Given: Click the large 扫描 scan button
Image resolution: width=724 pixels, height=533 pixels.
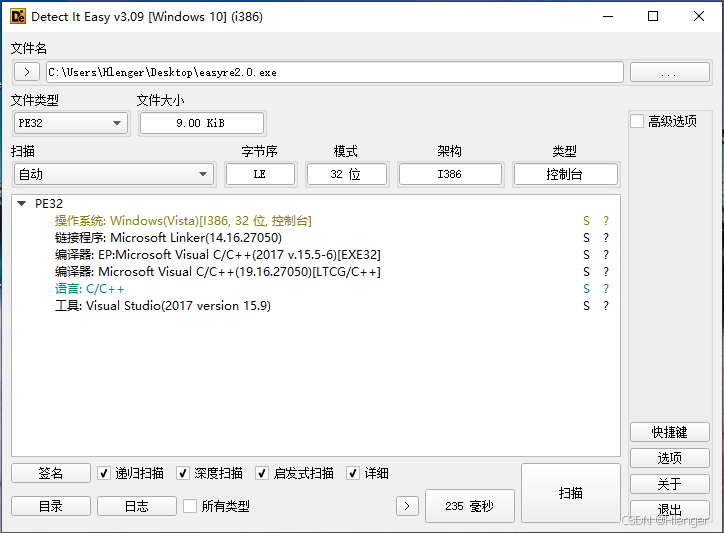Looking at the screenshot, I should (571, 493).
